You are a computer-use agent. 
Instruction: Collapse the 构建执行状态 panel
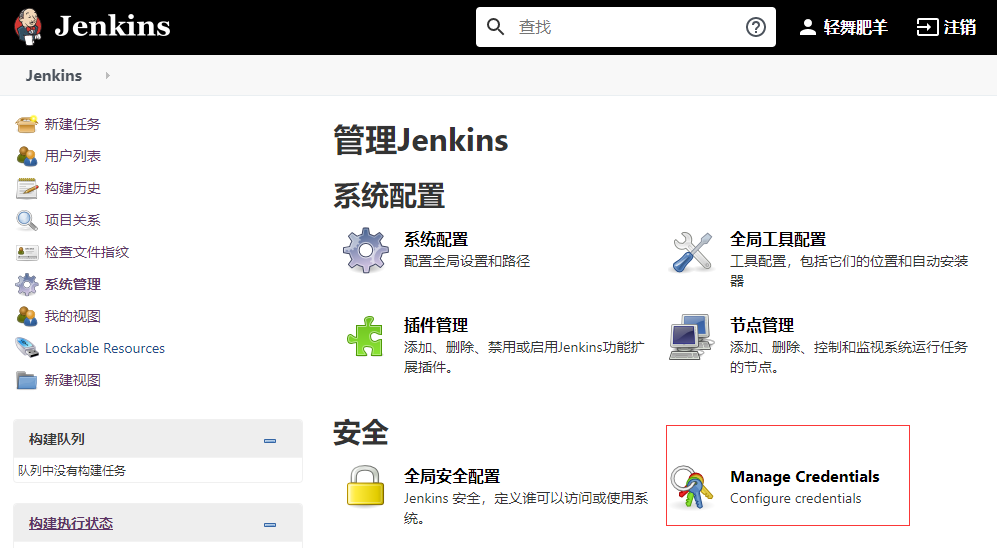pos(270,524)
